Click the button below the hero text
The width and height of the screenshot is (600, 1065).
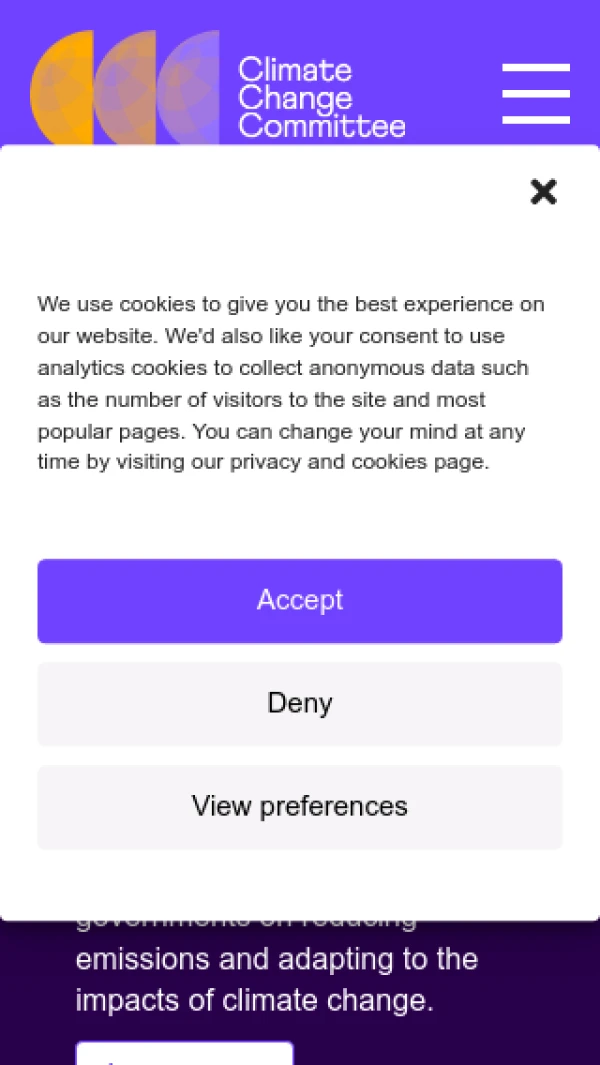185,1058
